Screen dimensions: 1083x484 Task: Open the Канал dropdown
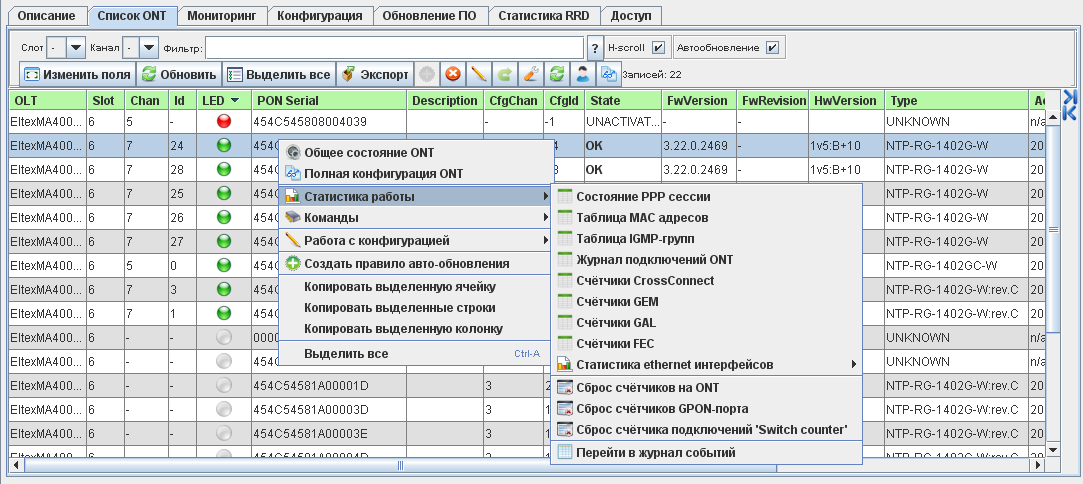click(149, 48)
